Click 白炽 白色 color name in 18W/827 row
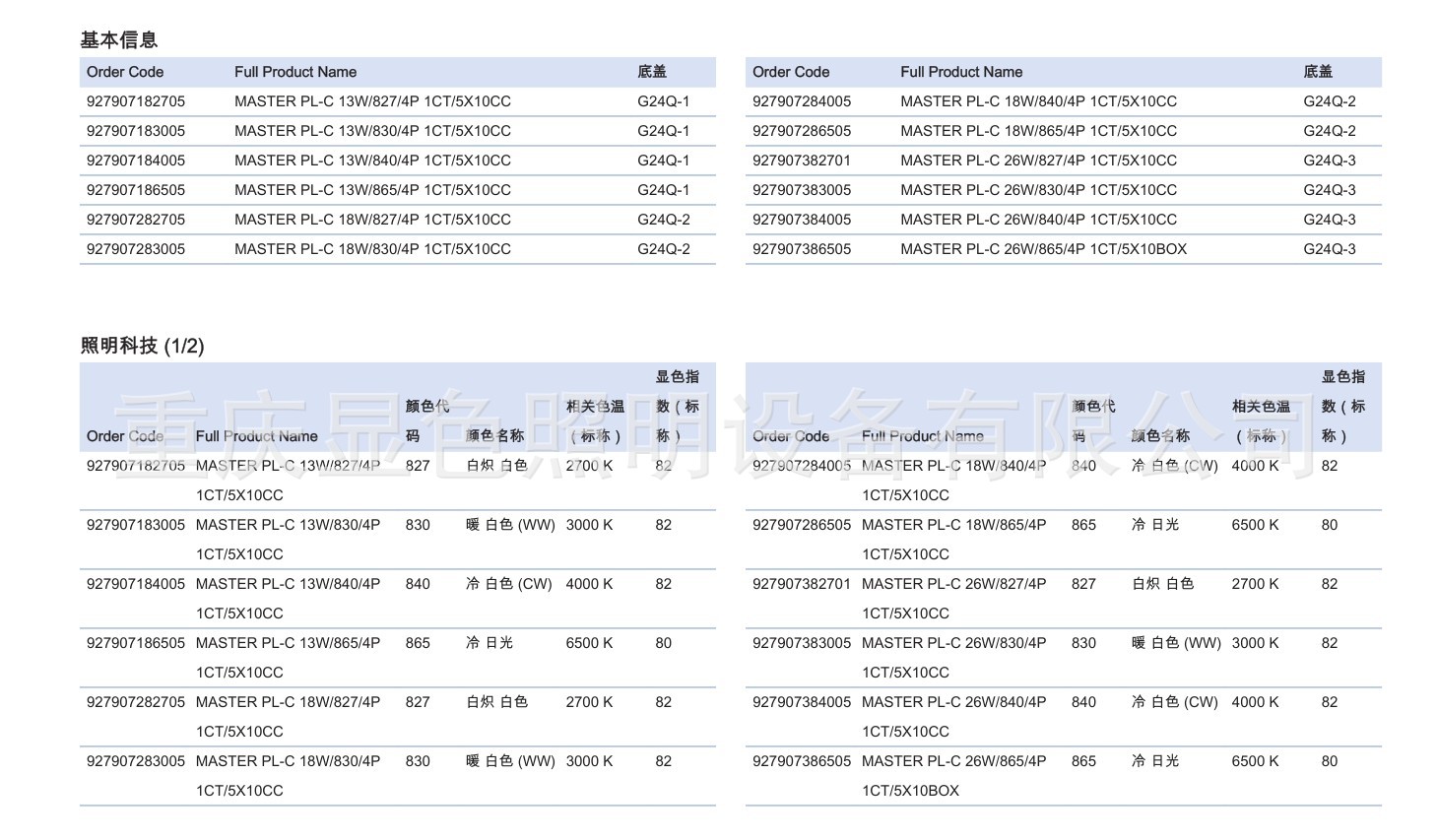 tap(497, 702)
